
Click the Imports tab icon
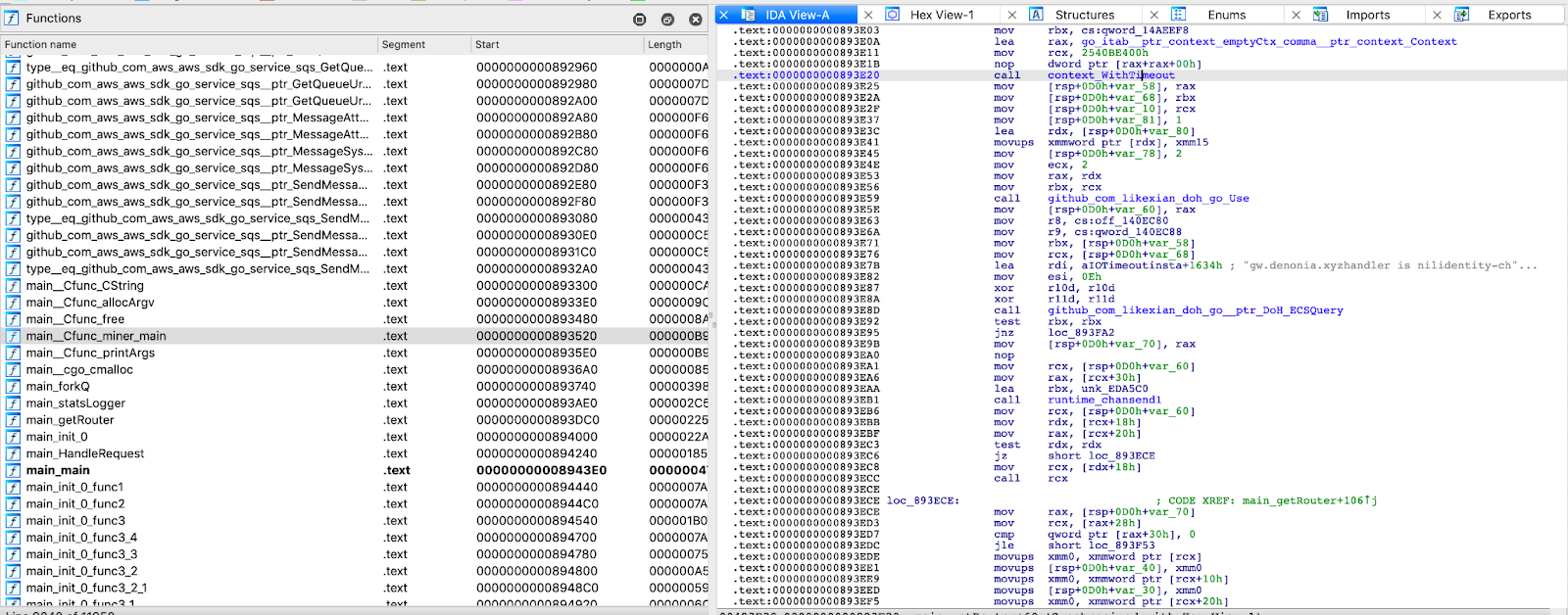click(1320, 15)
